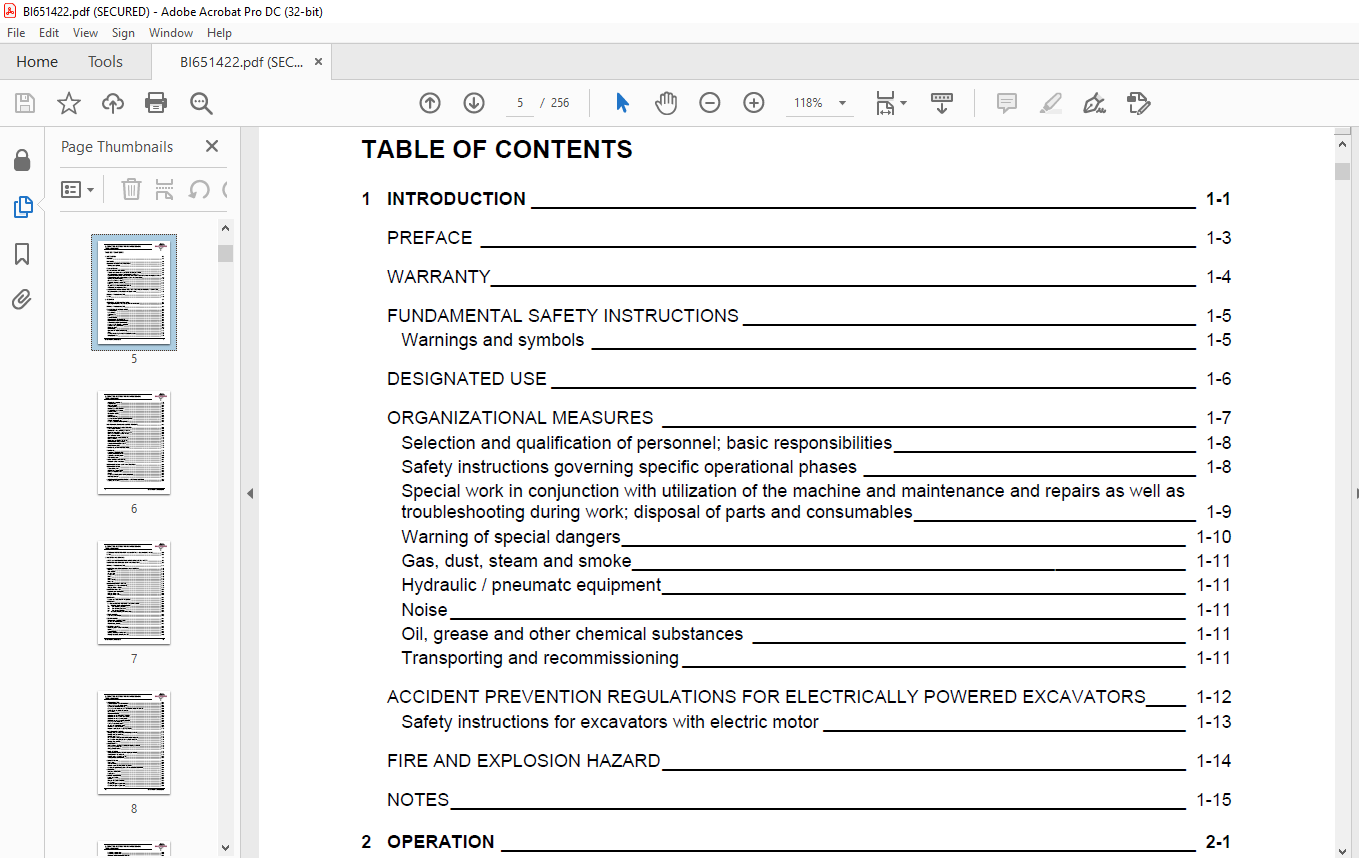Expand the fit page options dropdown
Image resolution: width=1359 pixels, height=858 pixels.
coord(903,103)
